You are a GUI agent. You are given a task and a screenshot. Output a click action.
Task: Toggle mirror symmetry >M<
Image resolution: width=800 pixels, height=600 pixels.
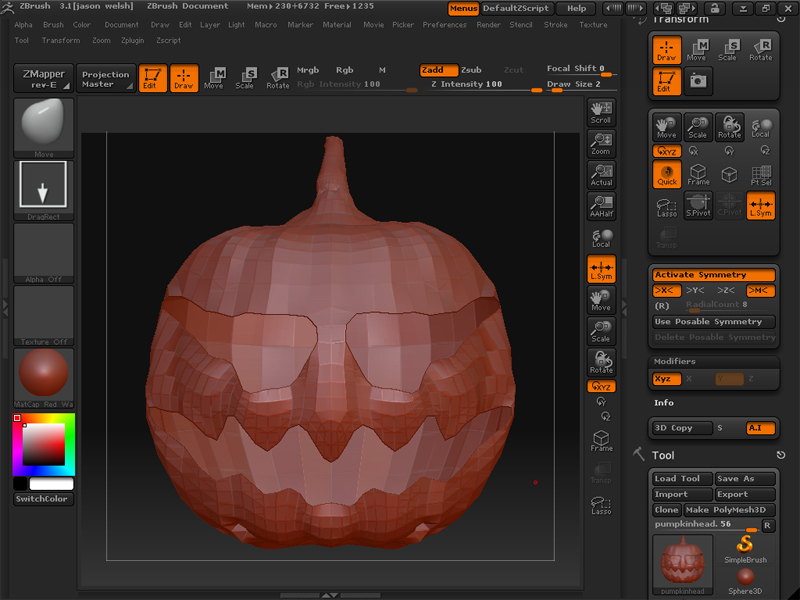(x=760, y=291)
